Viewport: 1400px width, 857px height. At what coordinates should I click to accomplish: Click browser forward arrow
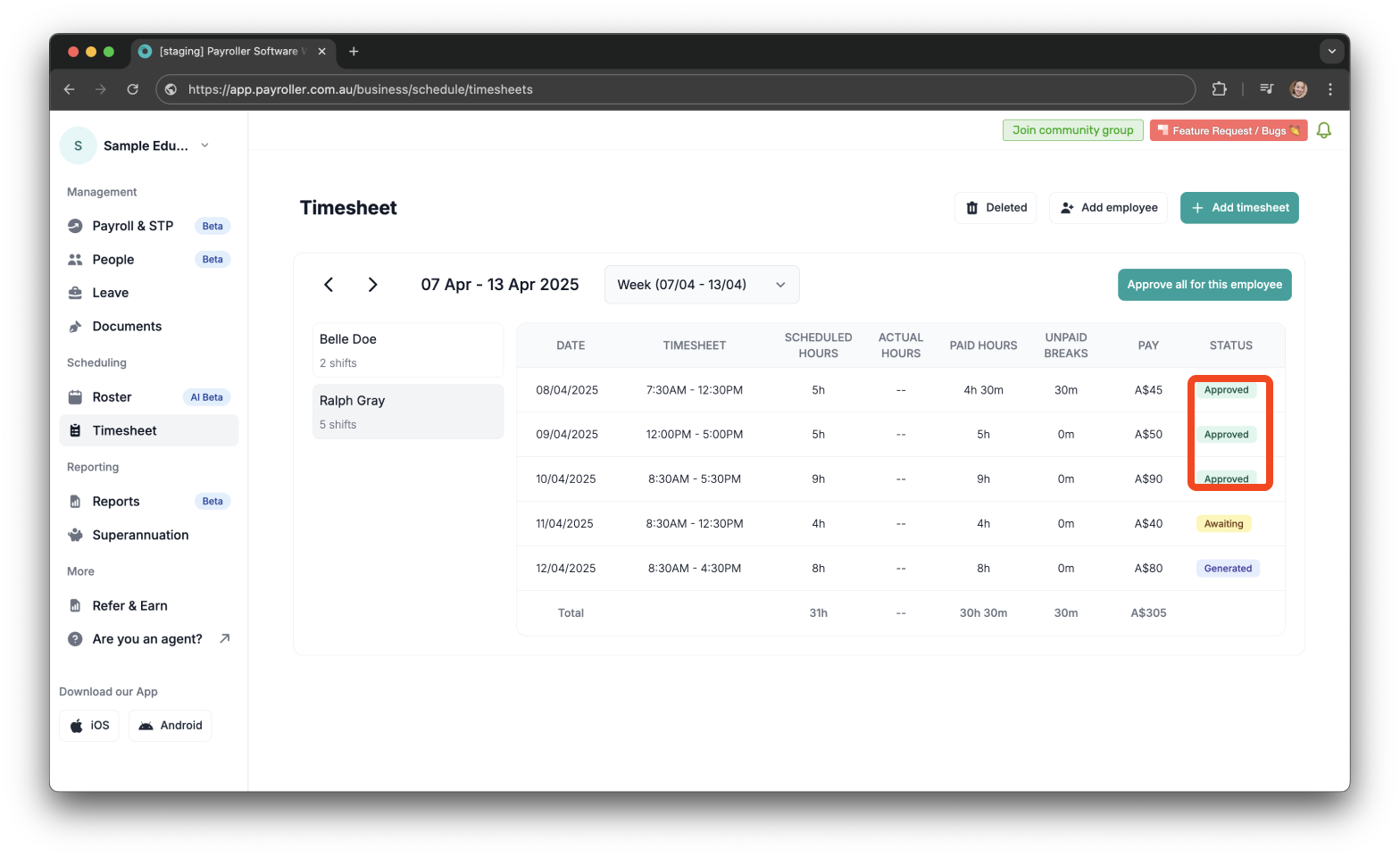pyautogui.click(x=101, y=89)
